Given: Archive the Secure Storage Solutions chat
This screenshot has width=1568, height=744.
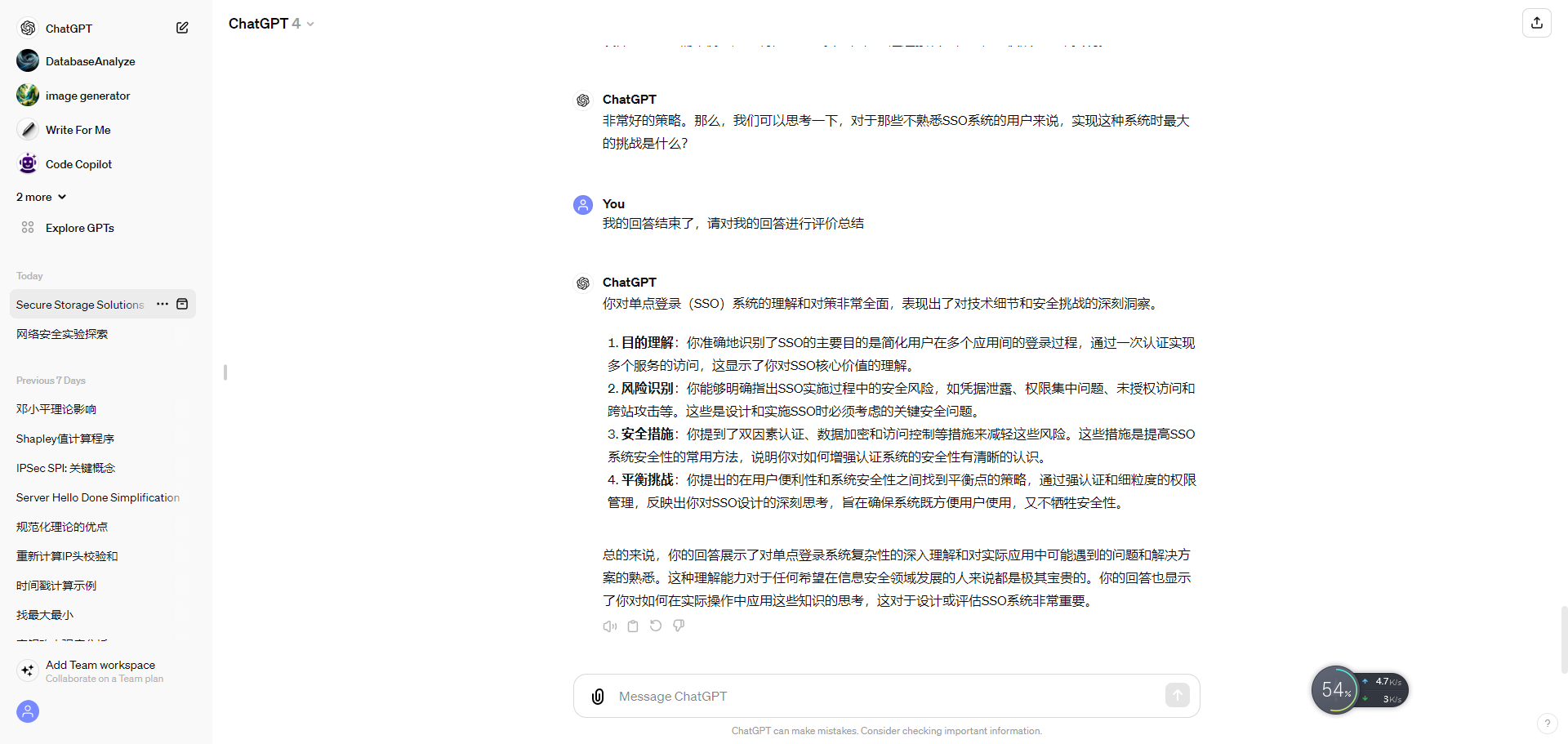Looking at the screenshot, I should (182, 304).
